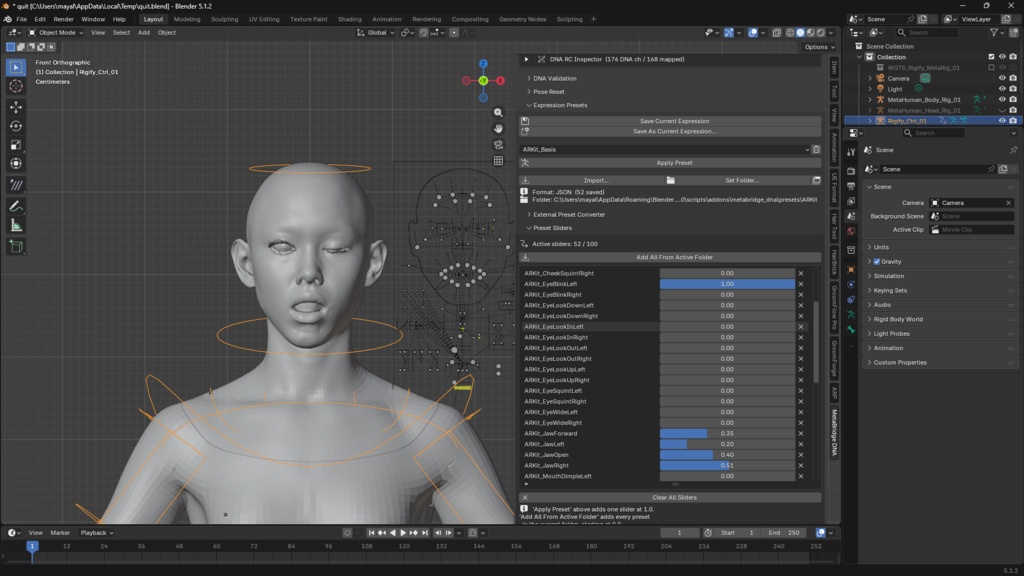
Task: Open the Global orientation dropdown
Action: (x=376, y=33)
